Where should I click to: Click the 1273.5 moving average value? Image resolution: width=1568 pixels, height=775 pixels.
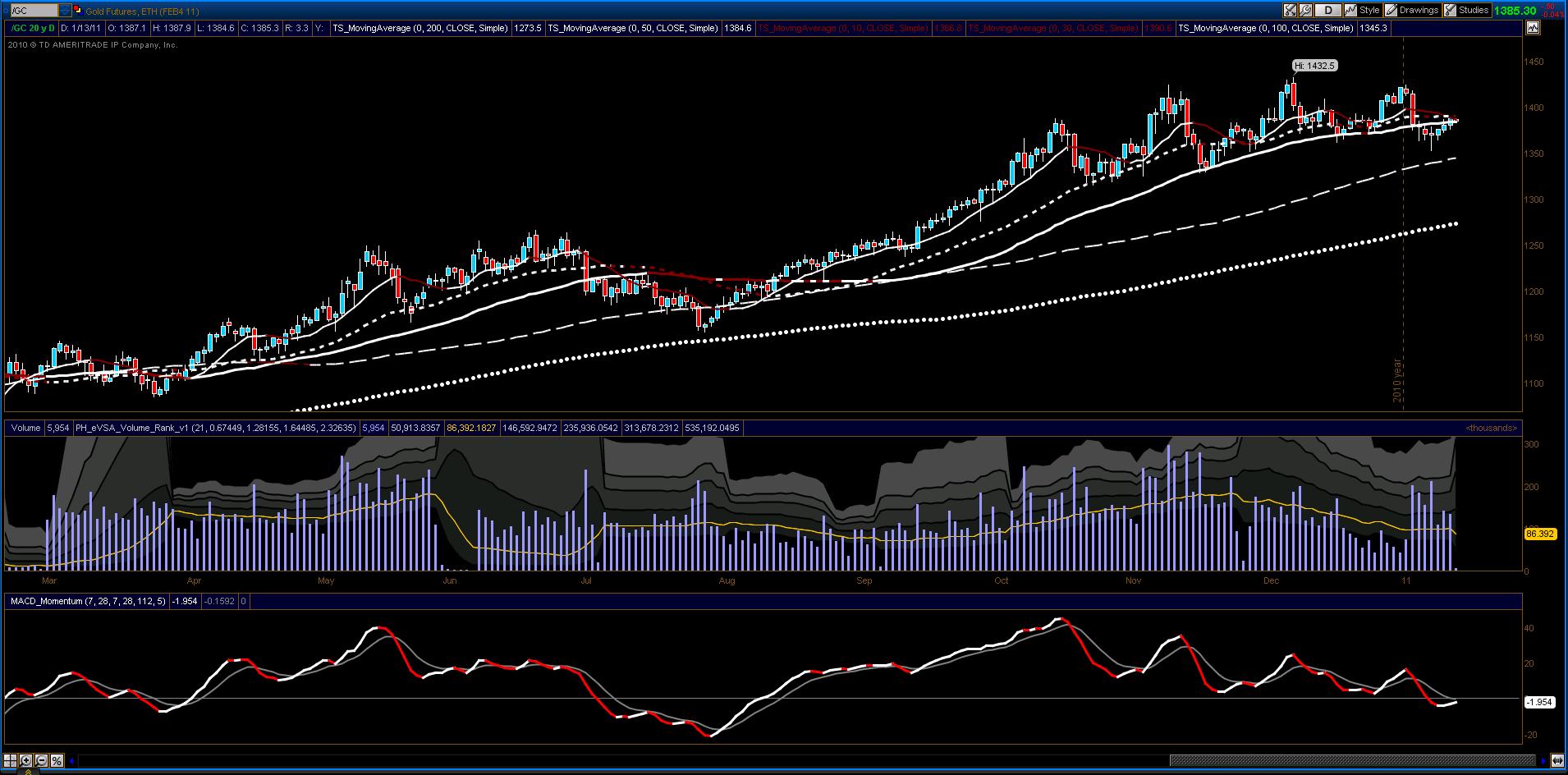tap(527, 28)
